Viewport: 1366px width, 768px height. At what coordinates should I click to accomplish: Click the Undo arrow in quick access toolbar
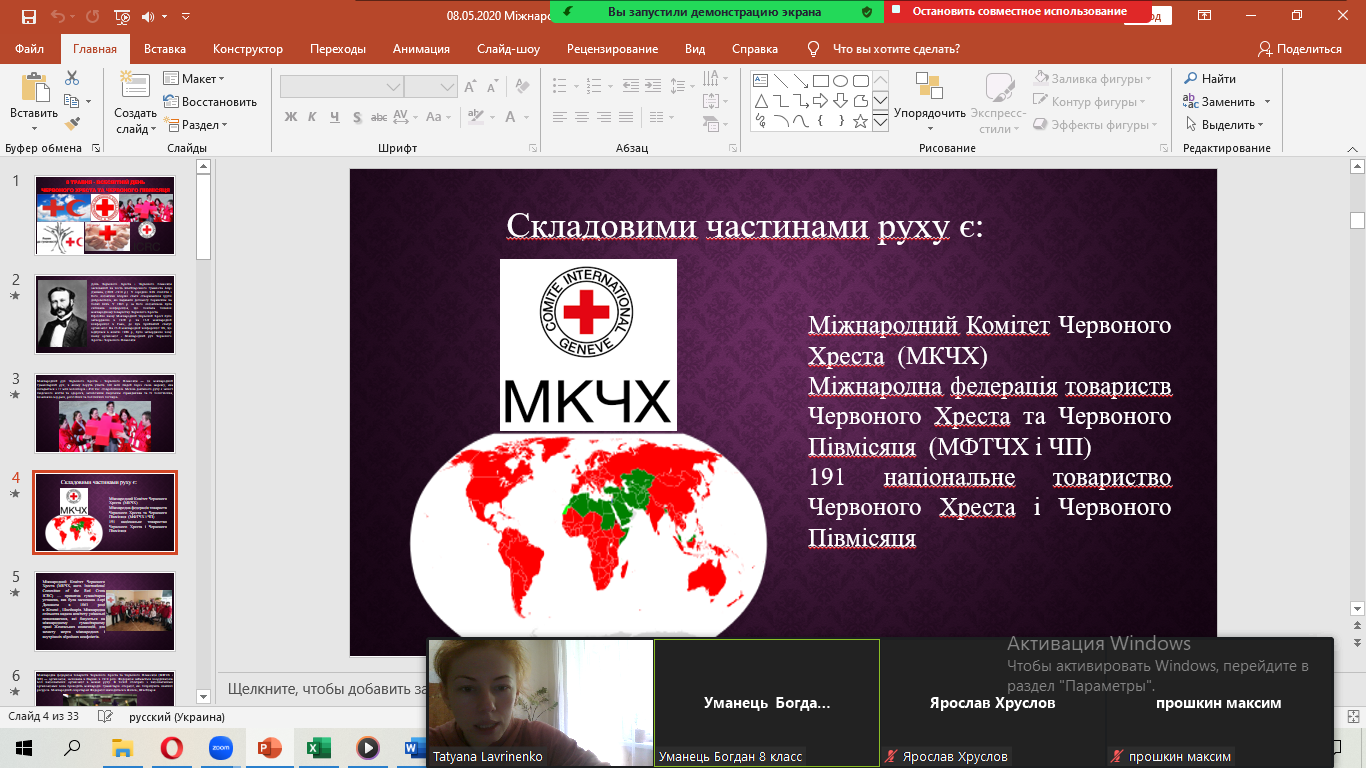point(59,16)
